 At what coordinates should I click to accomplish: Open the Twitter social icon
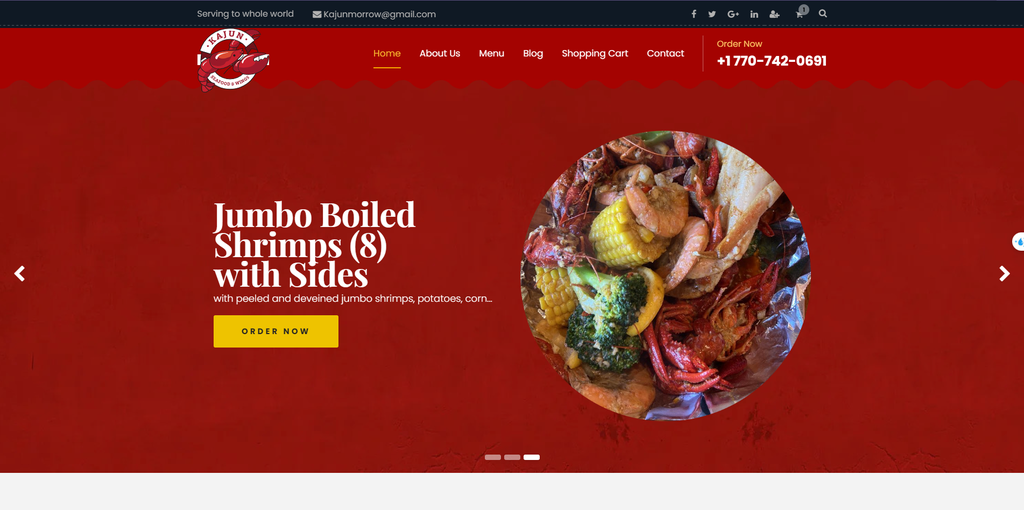coord(712,14)
